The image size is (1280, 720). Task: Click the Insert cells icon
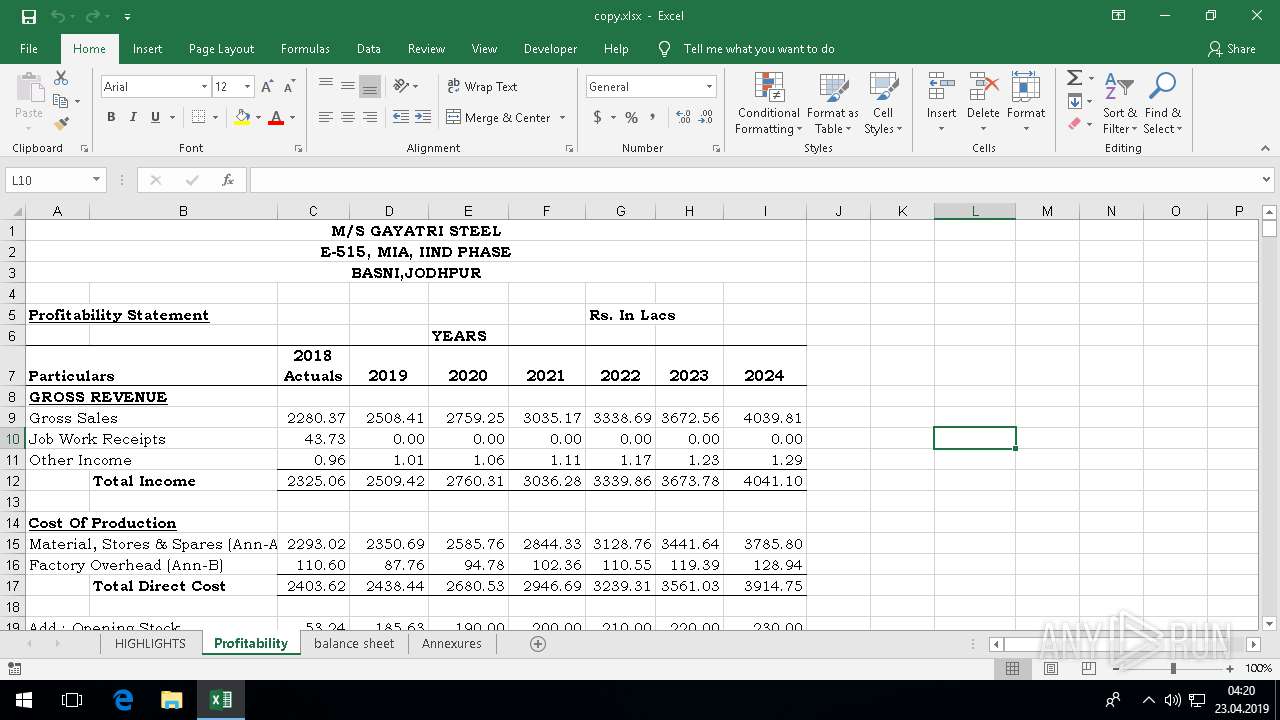(x=941, y=87)
